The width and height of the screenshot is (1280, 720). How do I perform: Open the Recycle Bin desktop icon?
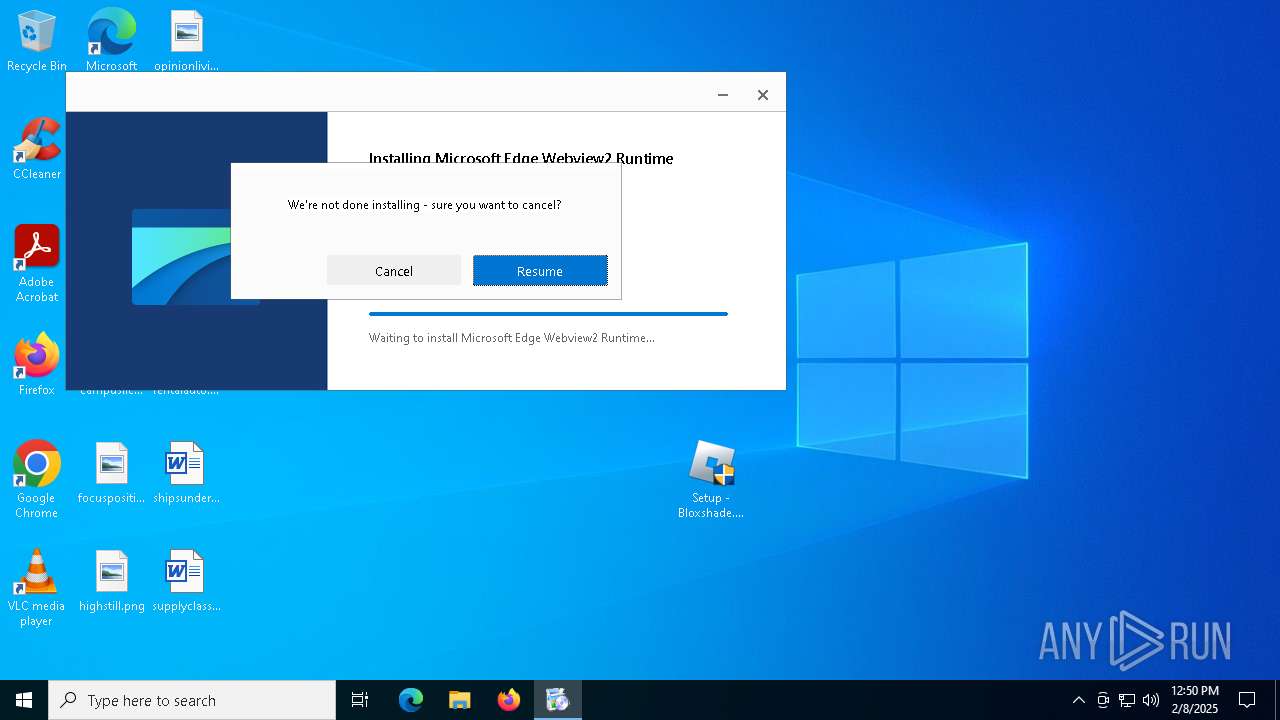coord(37,41)
